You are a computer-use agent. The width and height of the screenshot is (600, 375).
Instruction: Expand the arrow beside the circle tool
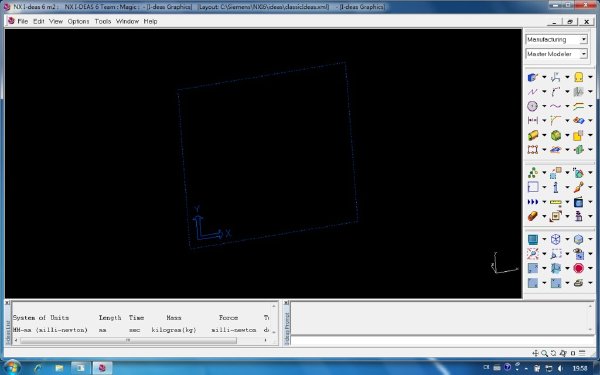[x=544, y=106]
